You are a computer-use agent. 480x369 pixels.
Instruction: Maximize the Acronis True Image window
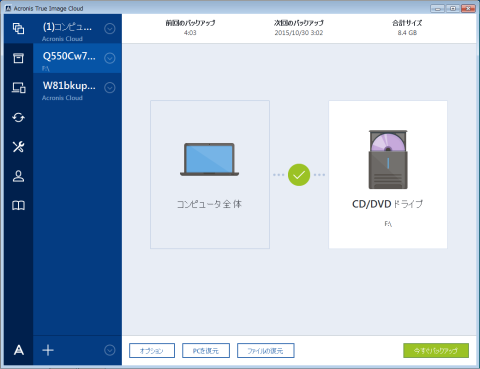click(x=453, y=8)
